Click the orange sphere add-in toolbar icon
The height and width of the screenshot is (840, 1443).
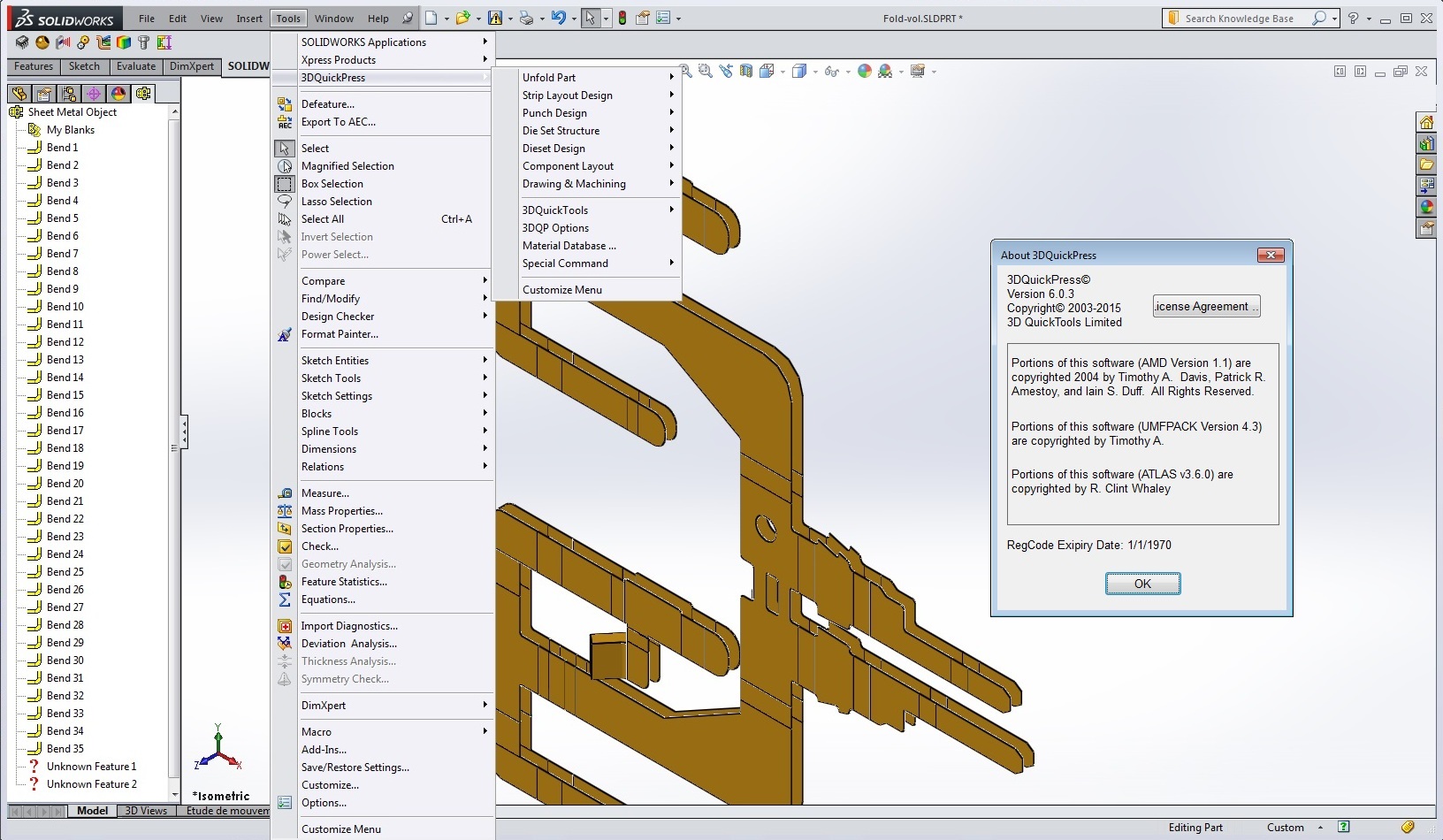[42, 42]
